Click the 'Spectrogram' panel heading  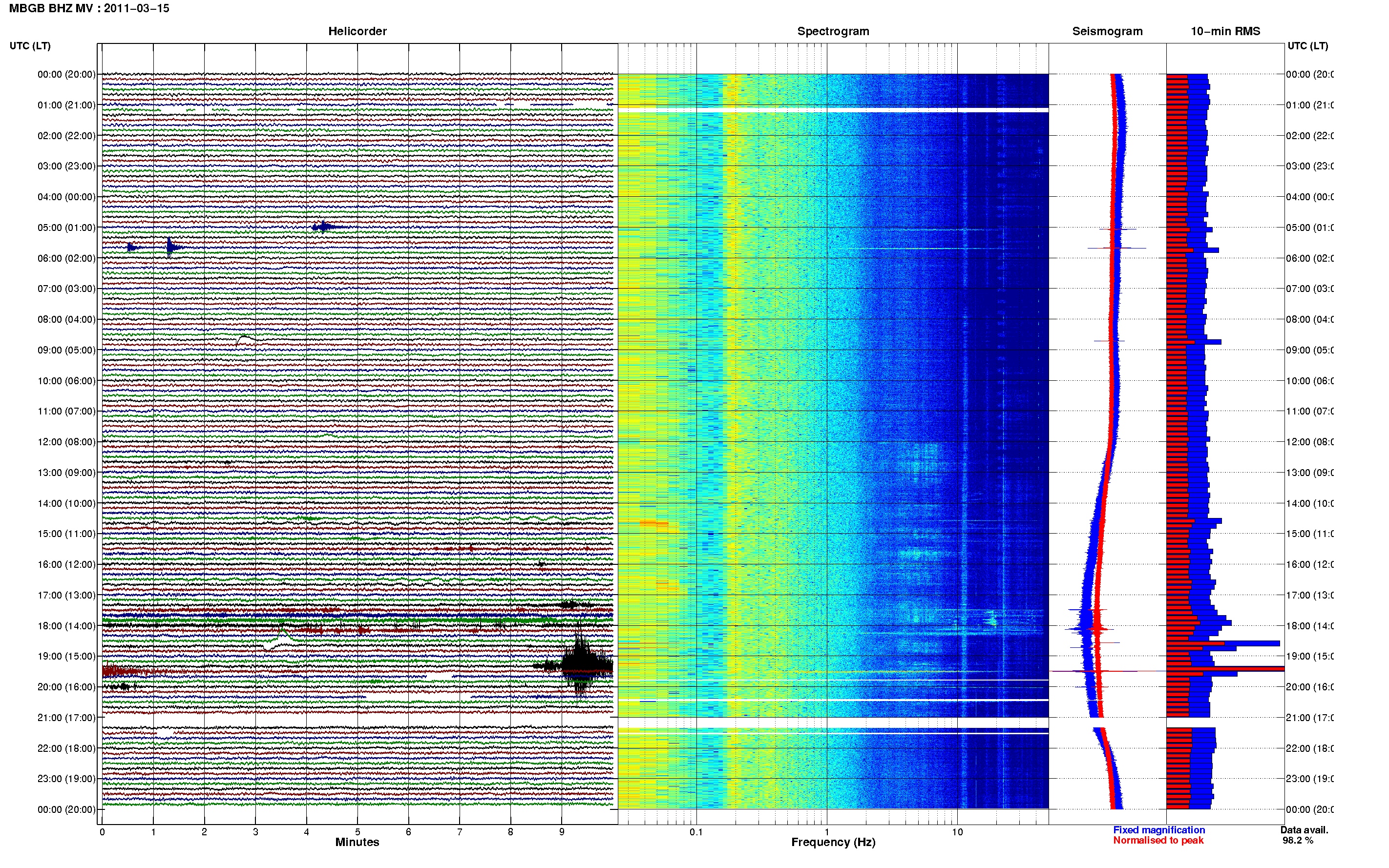[833, 32]
